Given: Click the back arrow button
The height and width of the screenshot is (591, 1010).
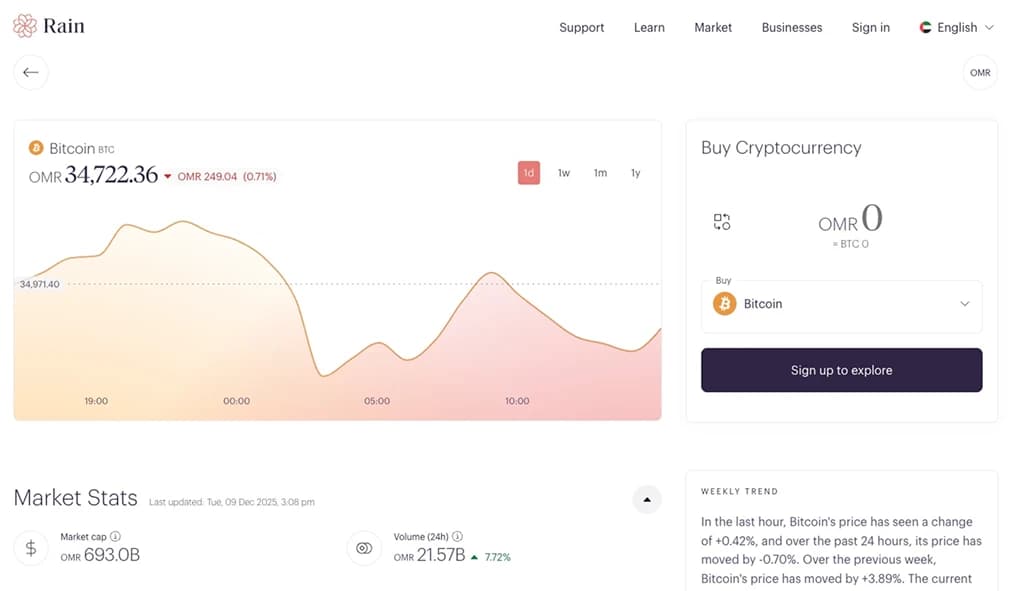Looking at the screenshot, I should [31, 72].
